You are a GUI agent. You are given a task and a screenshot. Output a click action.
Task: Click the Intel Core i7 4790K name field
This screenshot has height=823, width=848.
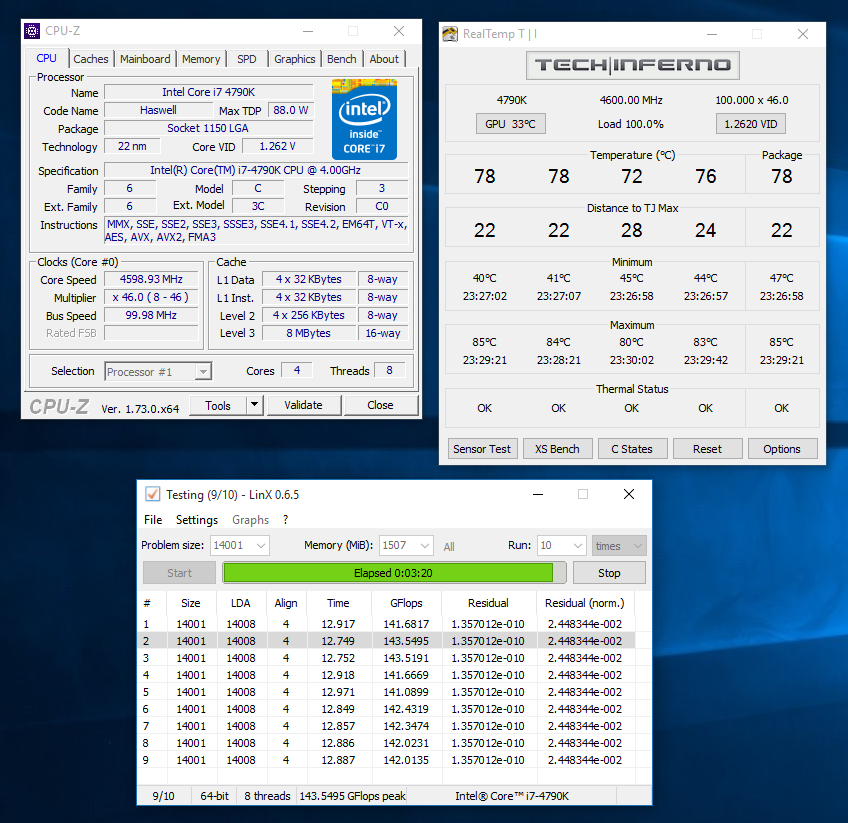click(209, 92)
